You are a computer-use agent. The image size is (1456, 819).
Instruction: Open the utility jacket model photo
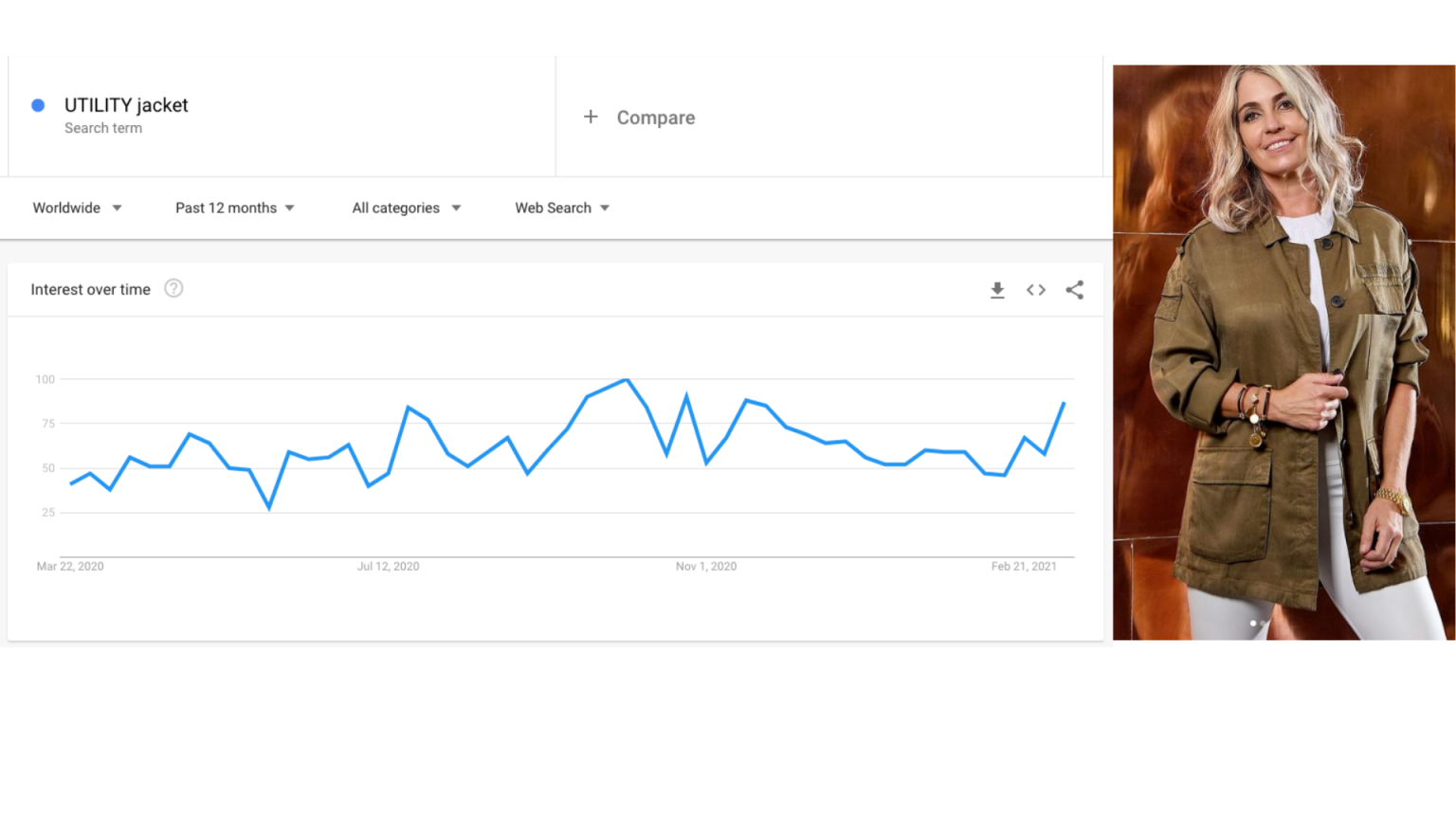pos(1283,353)
